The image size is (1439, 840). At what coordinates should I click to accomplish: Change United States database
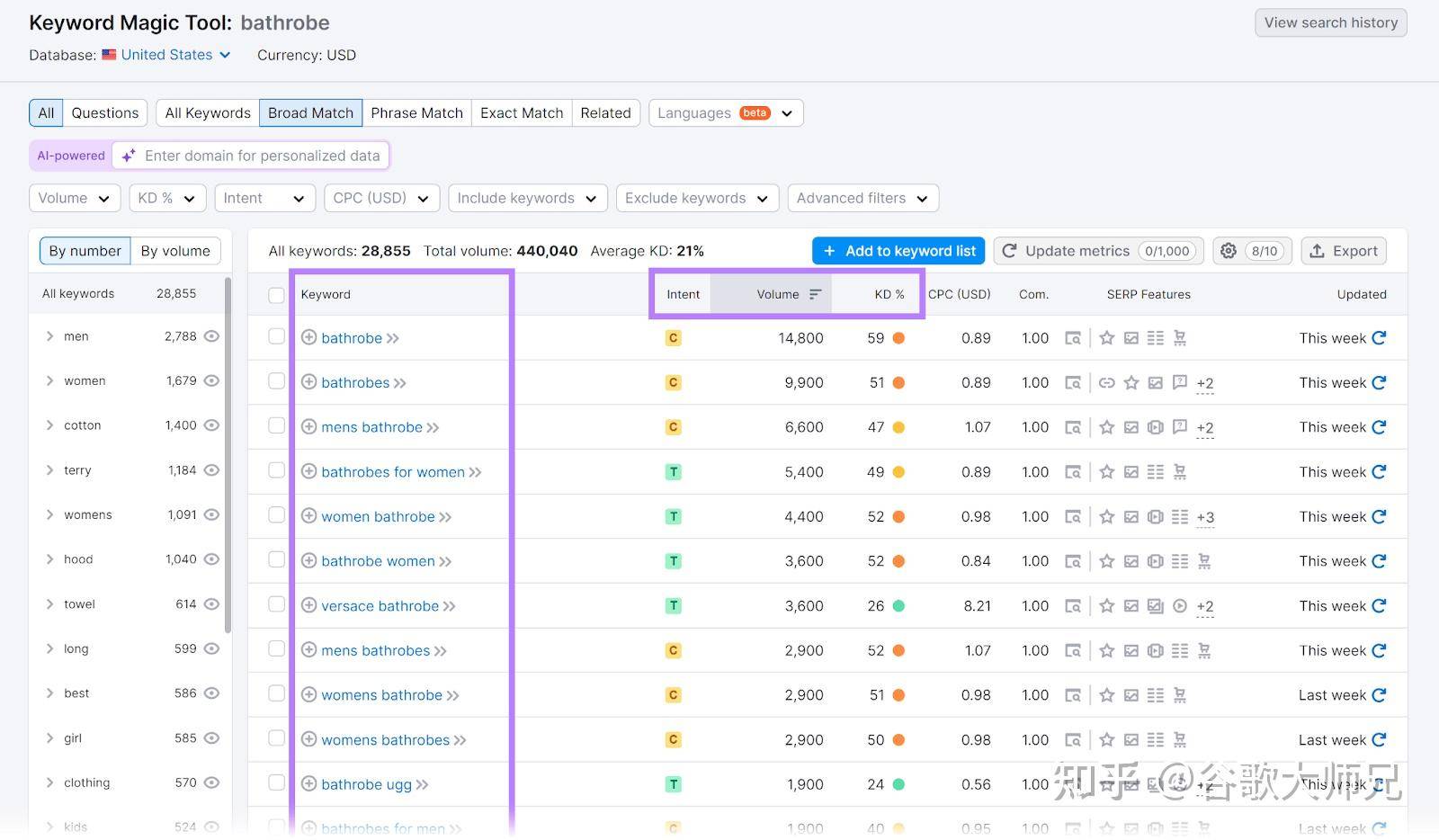[x=166, y=55]
